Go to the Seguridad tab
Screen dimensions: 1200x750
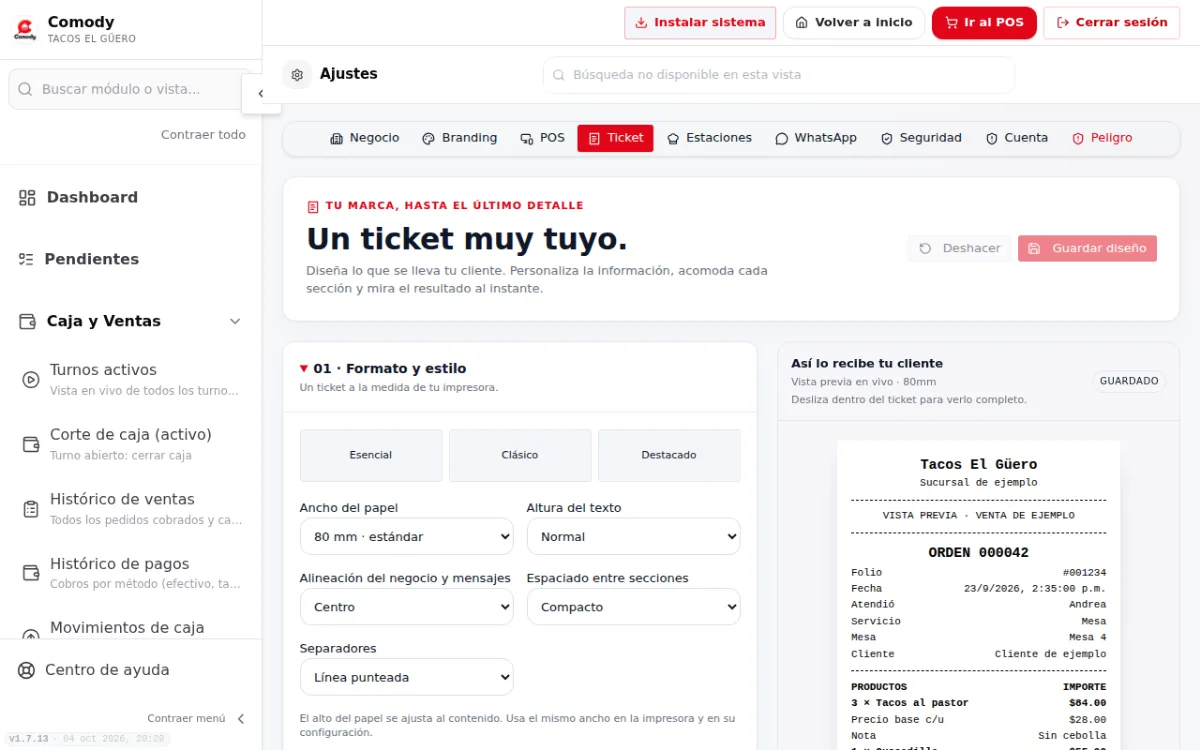pos(921,138)
